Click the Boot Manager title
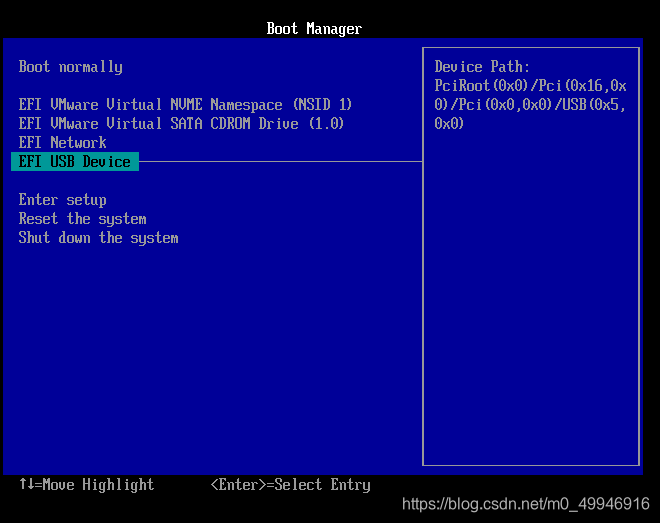 (314, 29)
